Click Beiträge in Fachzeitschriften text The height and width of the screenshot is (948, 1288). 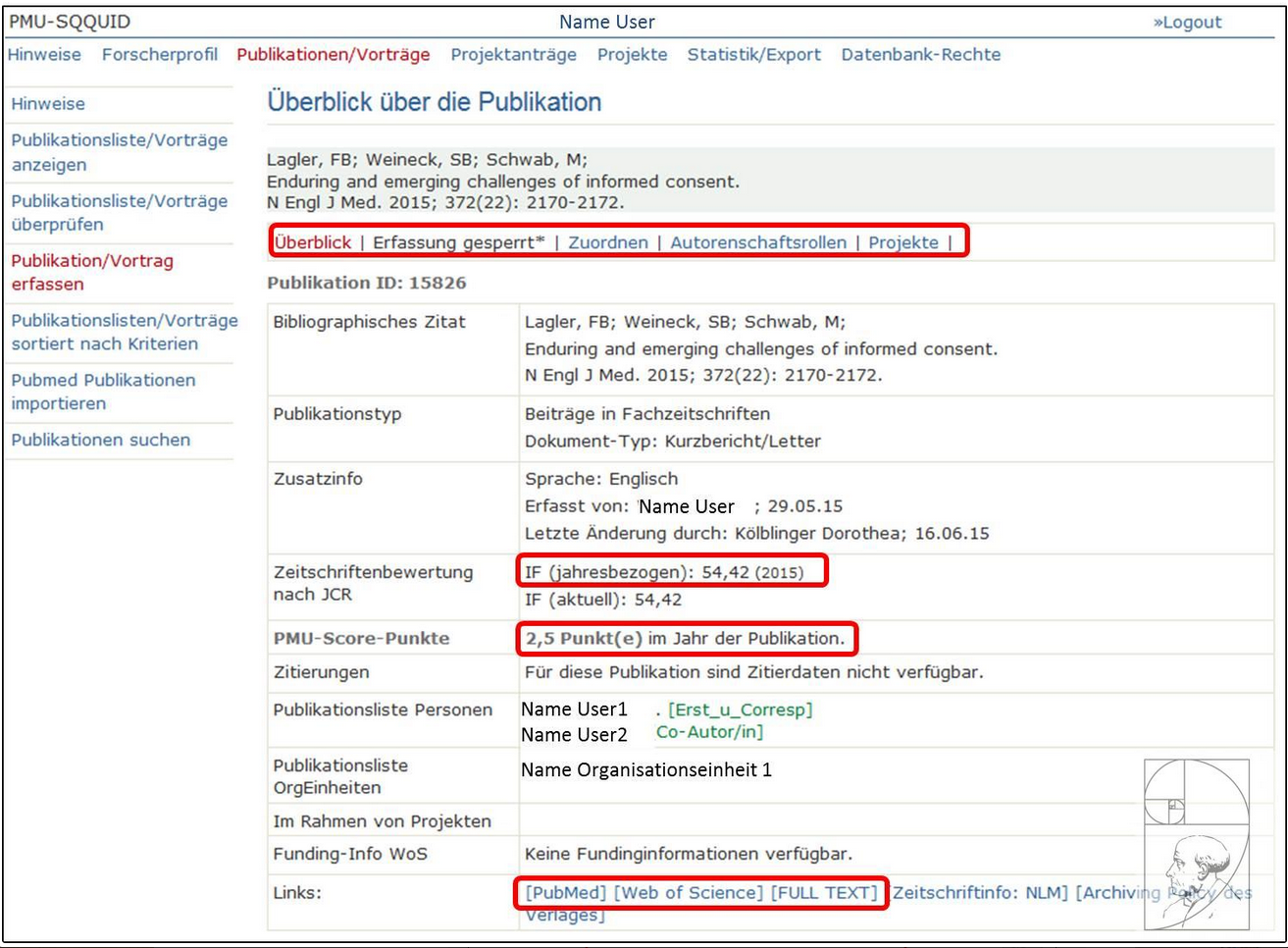[647, 414]
